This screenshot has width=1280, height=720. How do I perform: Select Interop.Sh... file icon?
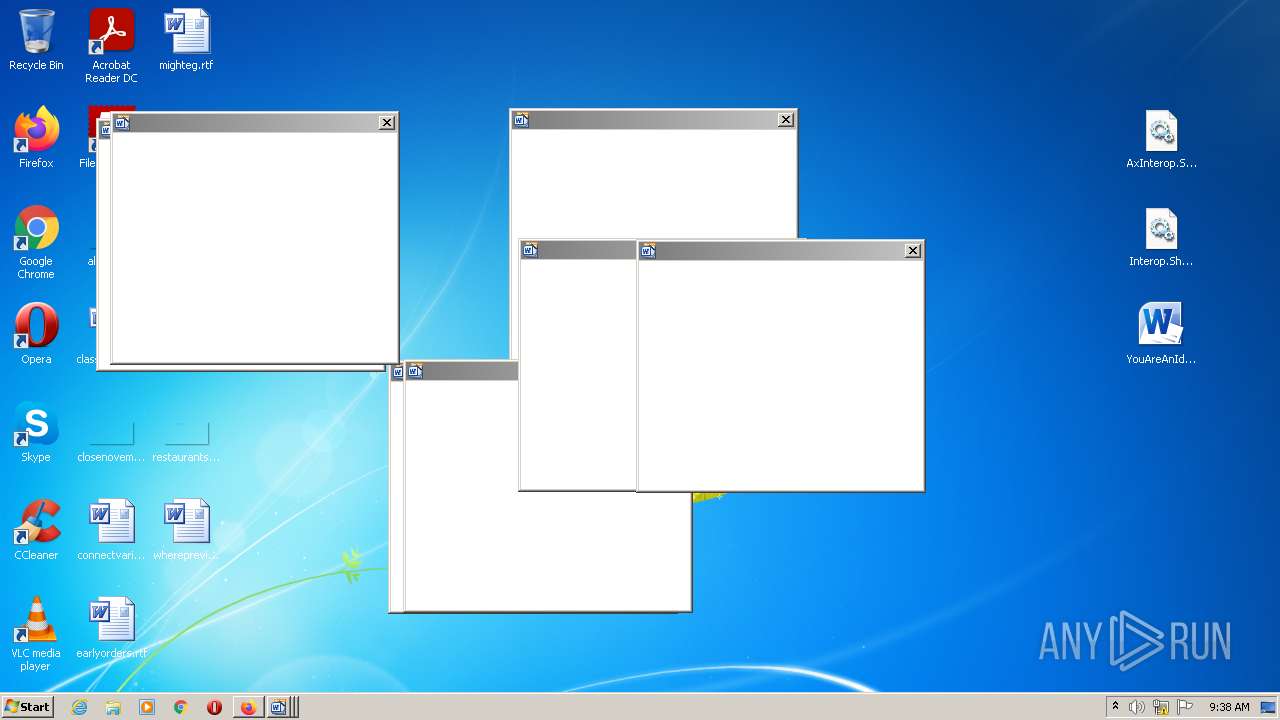1161,236
